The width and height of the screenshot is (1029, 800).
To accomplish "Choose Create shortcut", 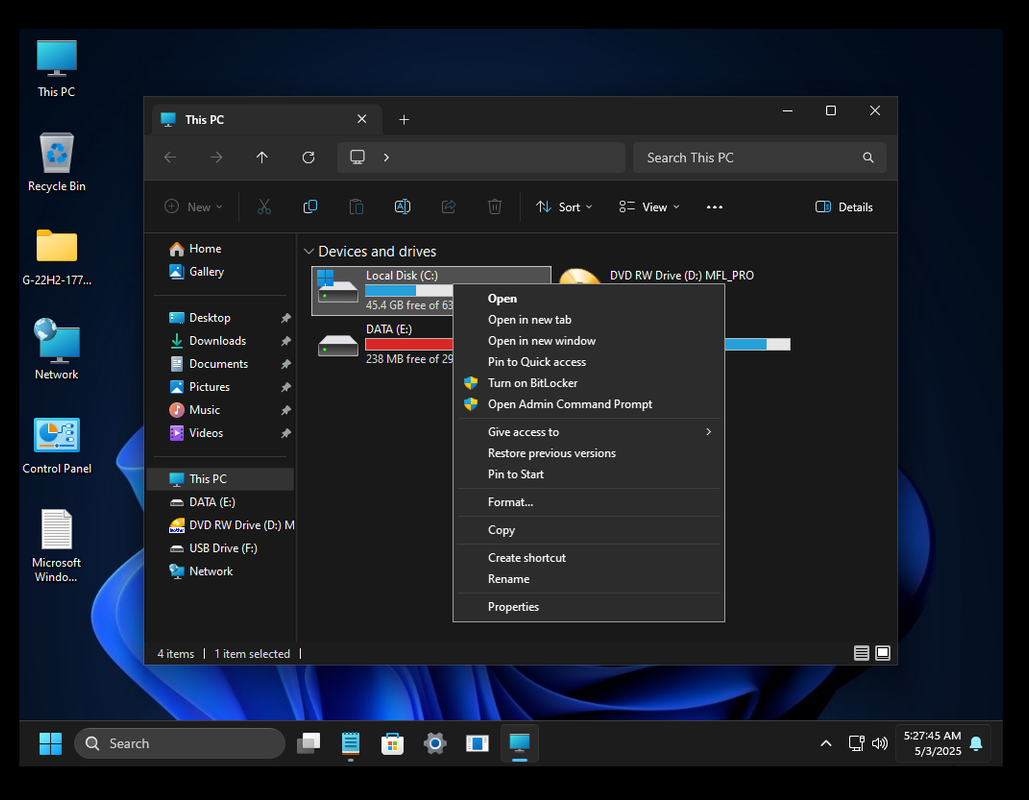I will (x=589, y=558).
